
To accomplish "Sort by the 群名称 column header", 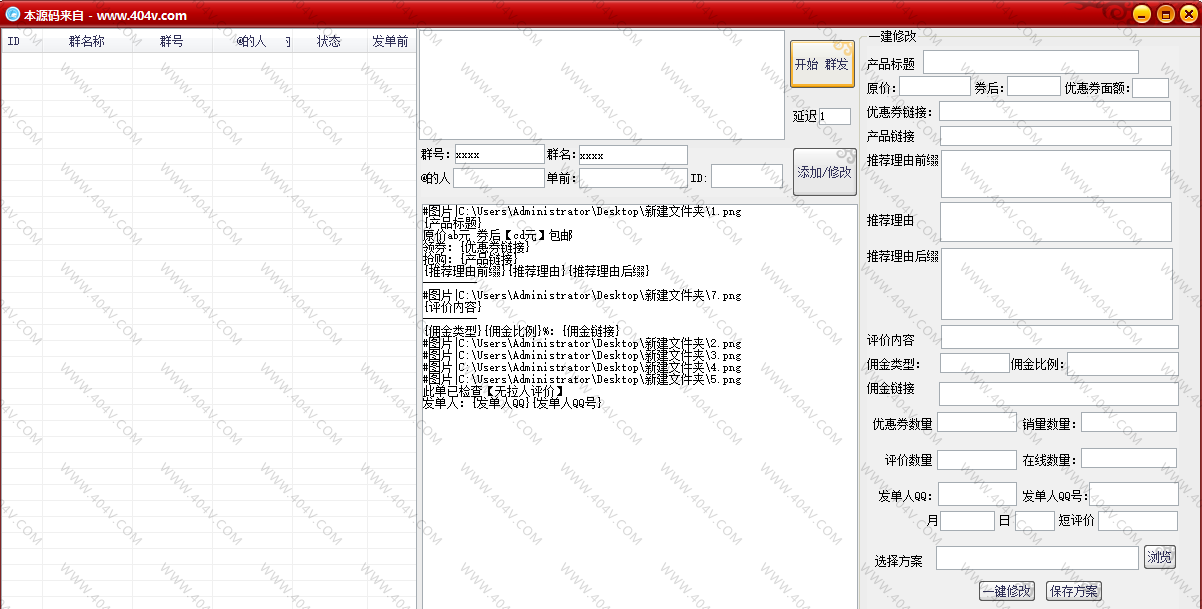I will [86, 42].
